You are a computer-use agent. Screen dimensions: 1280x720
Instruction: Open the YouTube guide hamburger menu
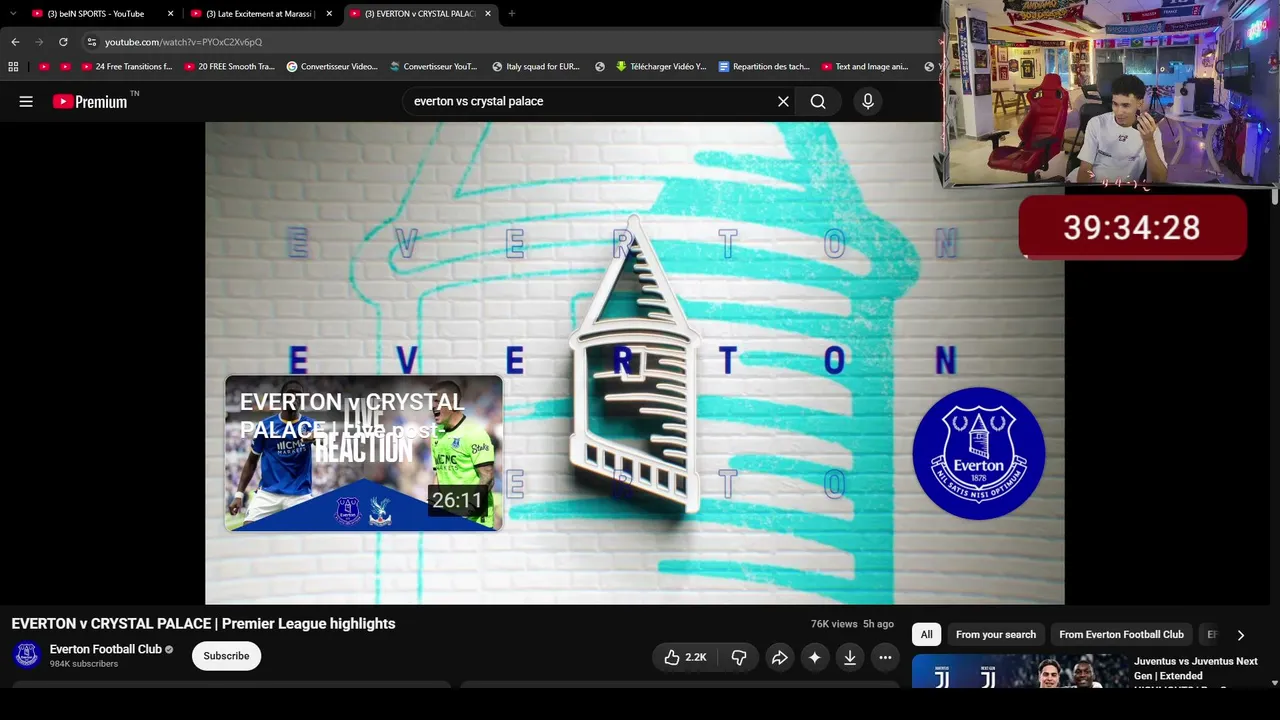tap(26, 101)
